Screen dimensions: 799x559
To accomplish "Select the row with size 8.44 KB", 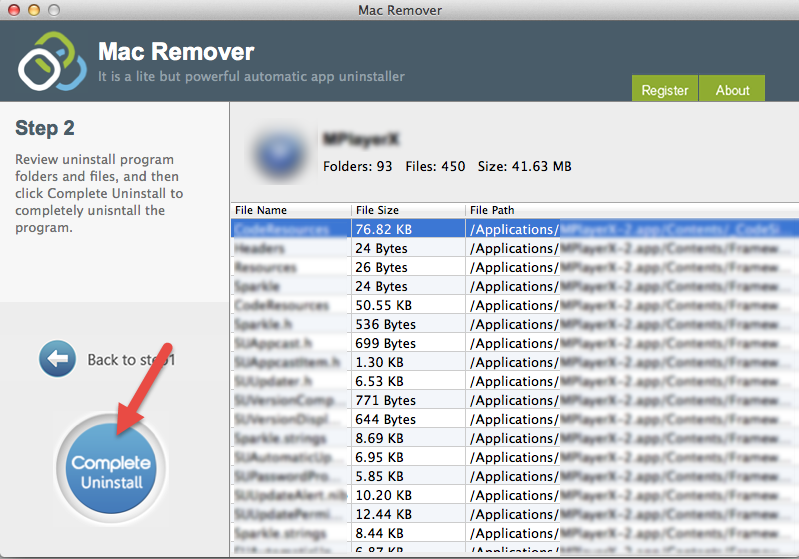I will click(x=515, y=534).
